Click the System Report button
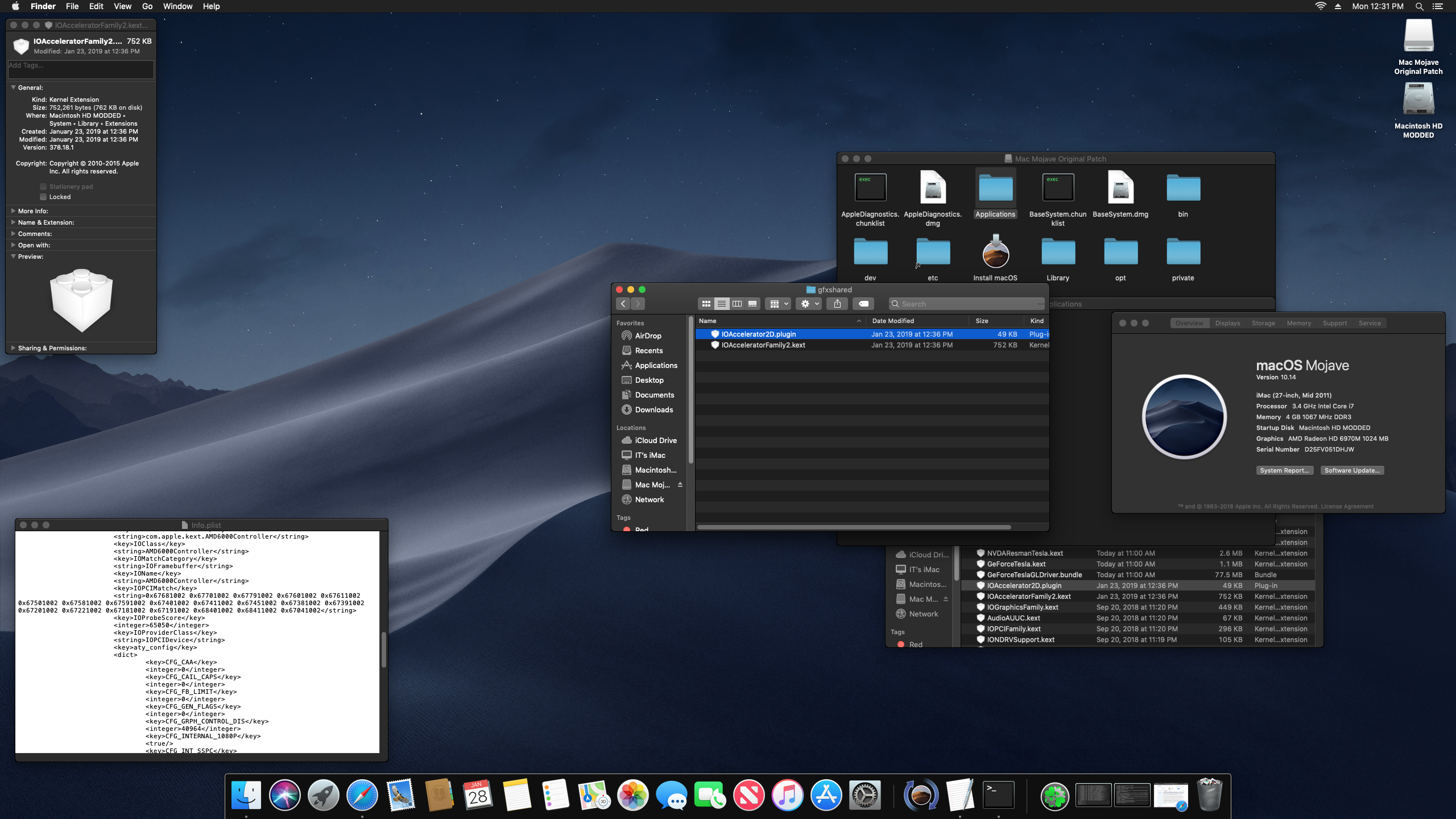This screenshot has height=819, width=1456. [1284, 470]
